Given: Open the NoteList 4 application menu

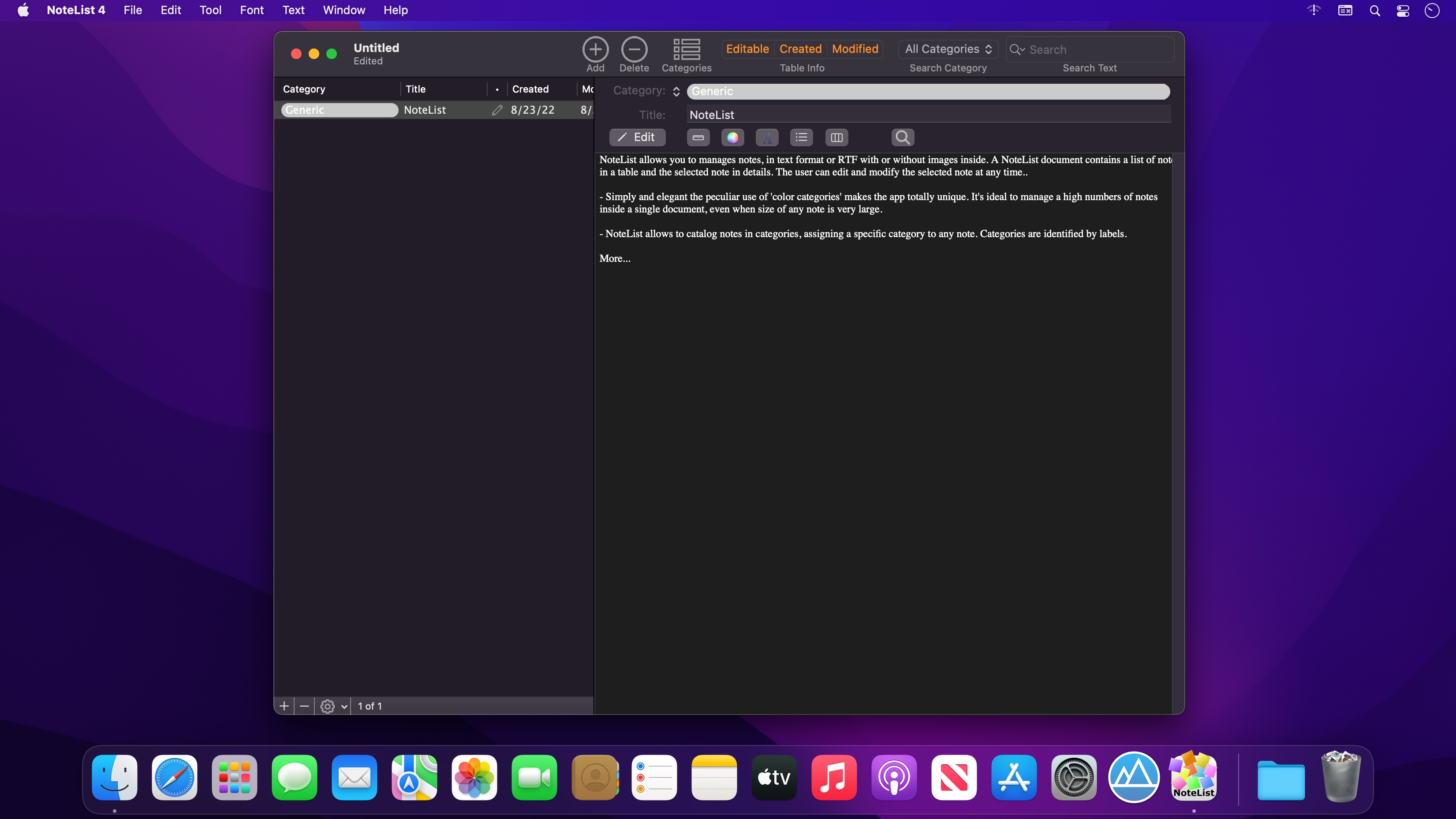Looking at the screenshot, I should coord(76,10).
